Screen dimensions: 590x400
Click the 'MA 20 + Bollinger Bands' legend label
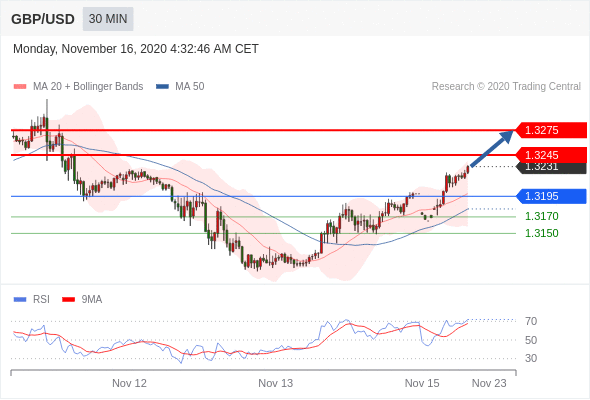pos(88,87)
